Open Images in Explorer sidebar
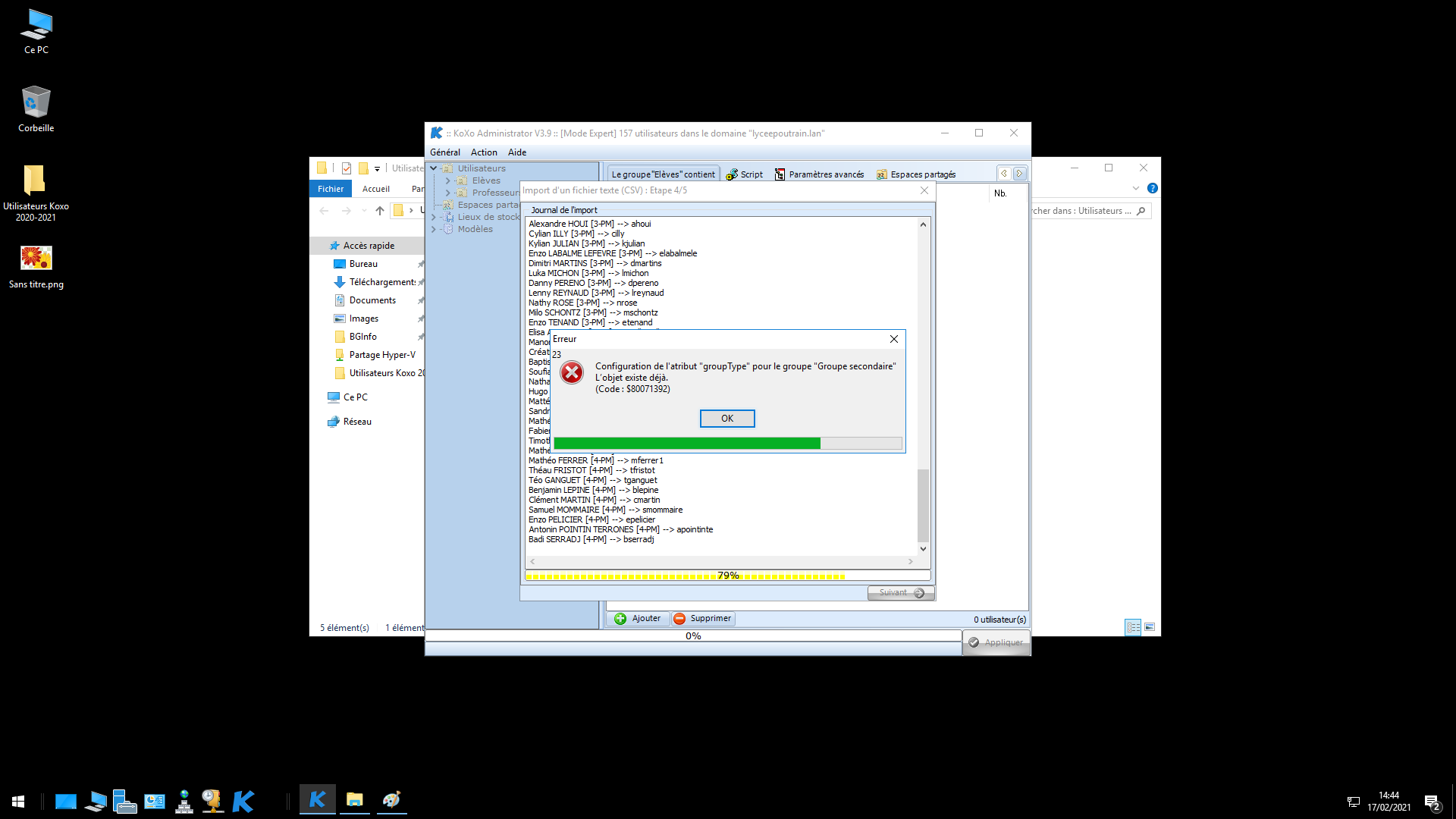The height and width of the screenshot is (819, 1456). click(364, 318)
